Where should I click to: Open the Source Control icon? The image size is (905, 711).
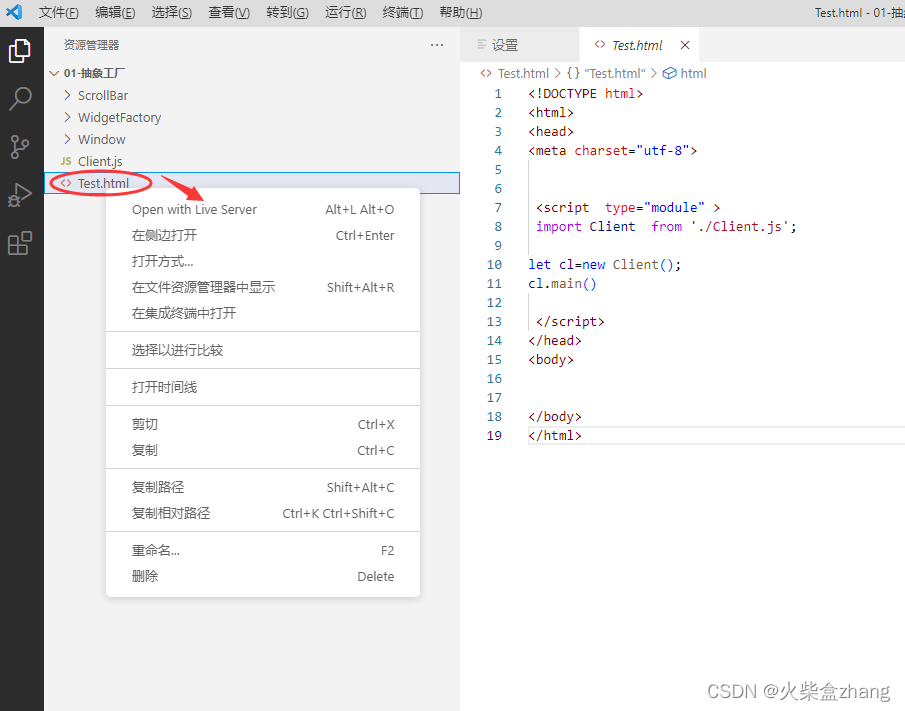[22, 146]
